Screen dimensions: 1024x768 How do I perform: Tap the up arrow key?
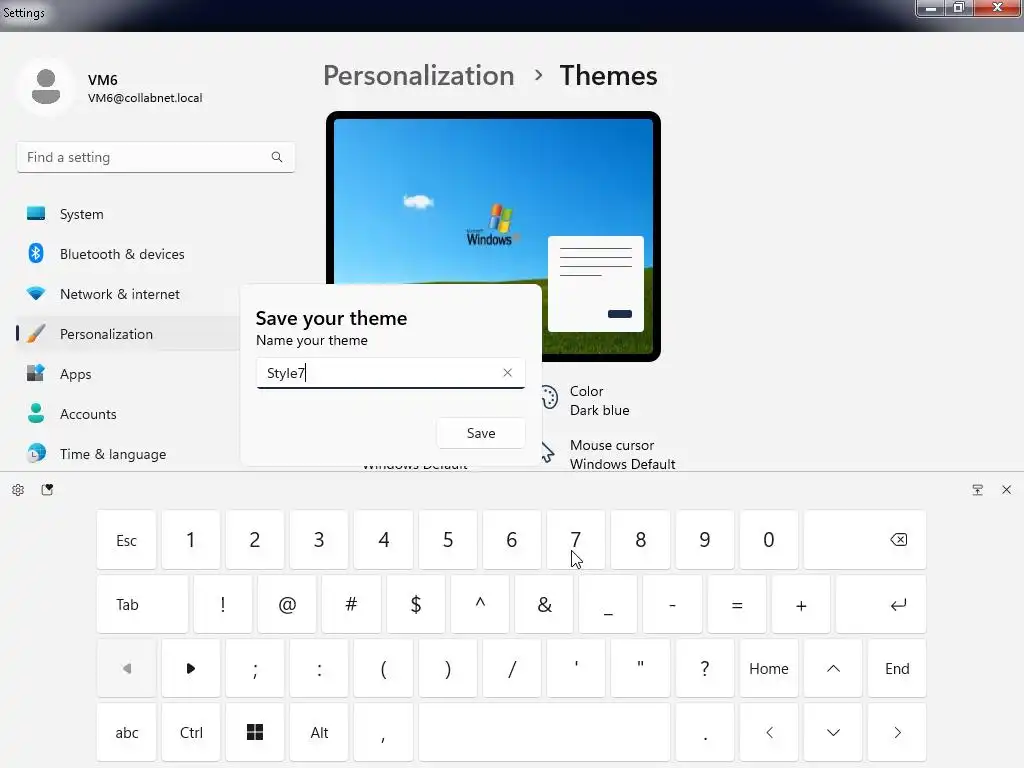(x=833, y=668)
